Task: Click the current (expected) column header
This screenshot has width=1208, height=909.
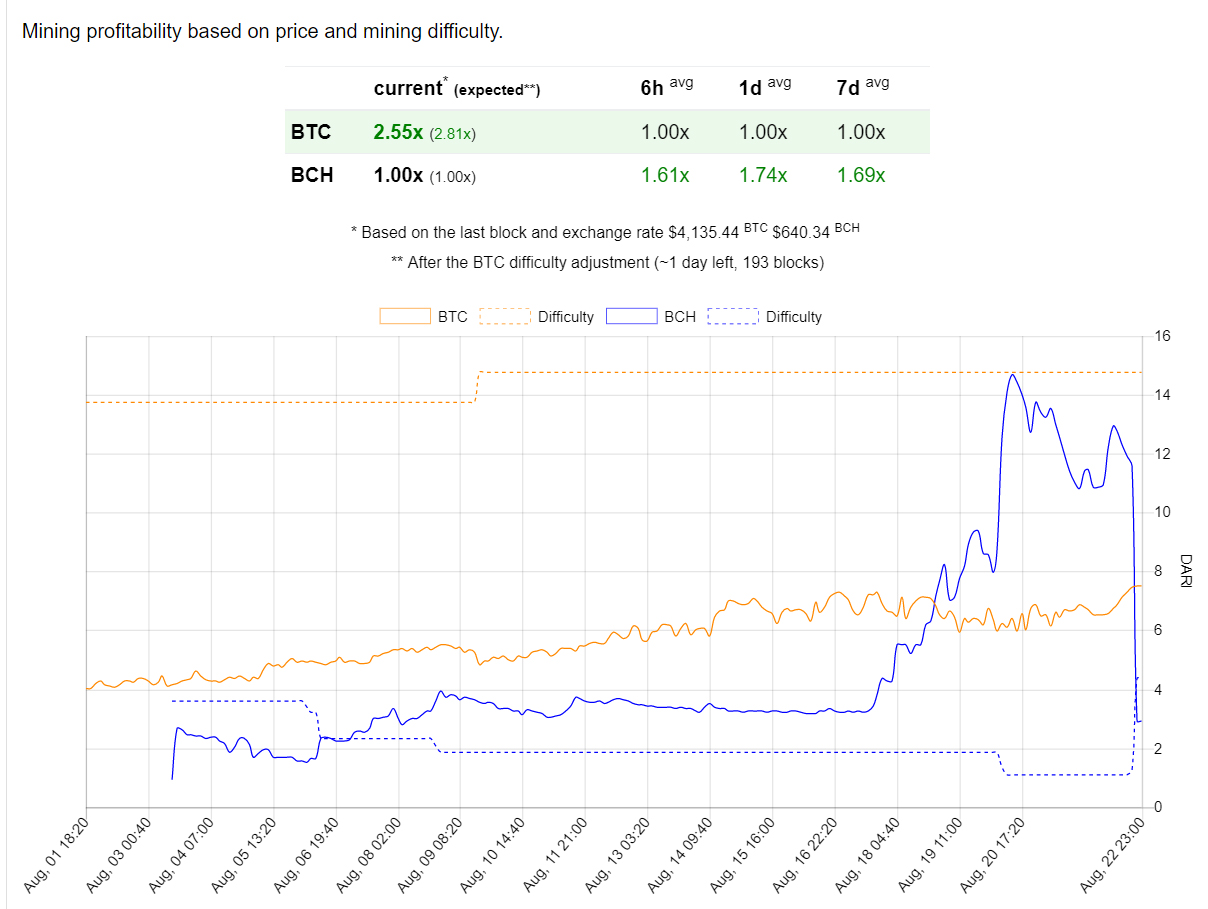Action: 456,89
